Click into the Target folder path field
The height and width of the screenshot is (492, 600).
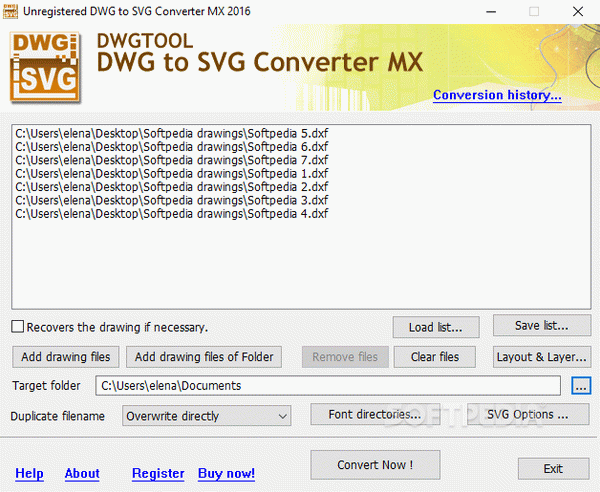[x=328, y=386]
